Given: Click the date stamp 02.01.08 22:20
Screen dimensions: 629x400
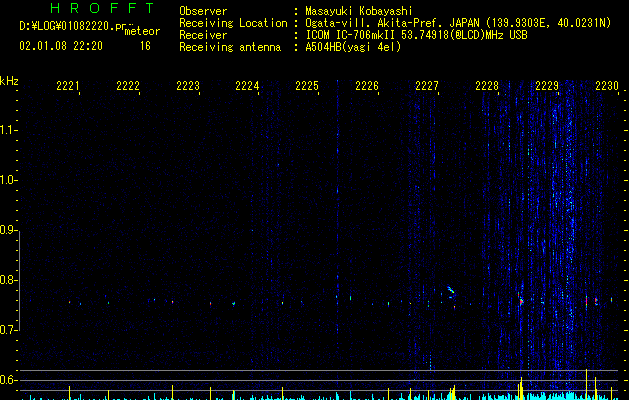Looking at the screenshot, I should [61, 46].
